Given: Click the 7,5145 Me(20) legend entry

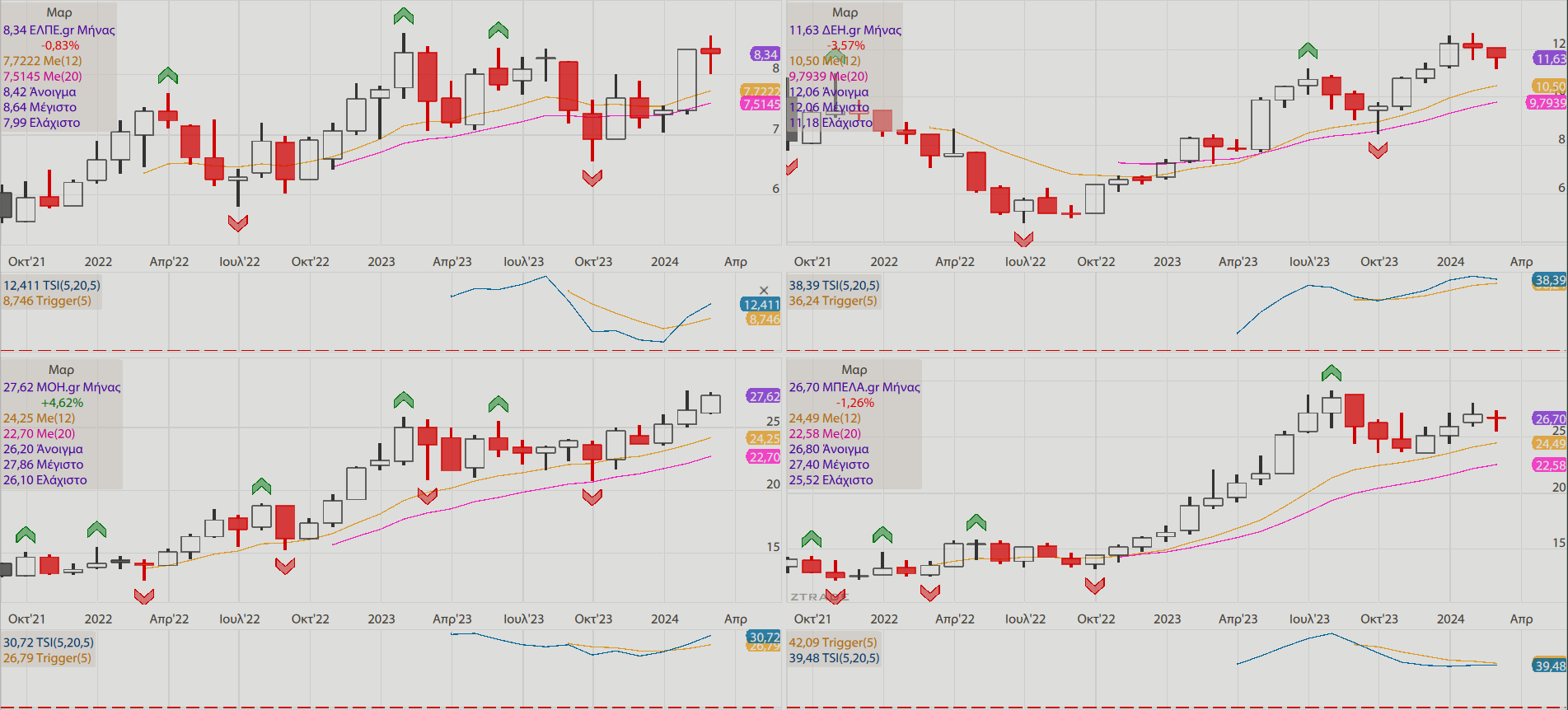Looking at the screenshot, I should coord(43,77).
